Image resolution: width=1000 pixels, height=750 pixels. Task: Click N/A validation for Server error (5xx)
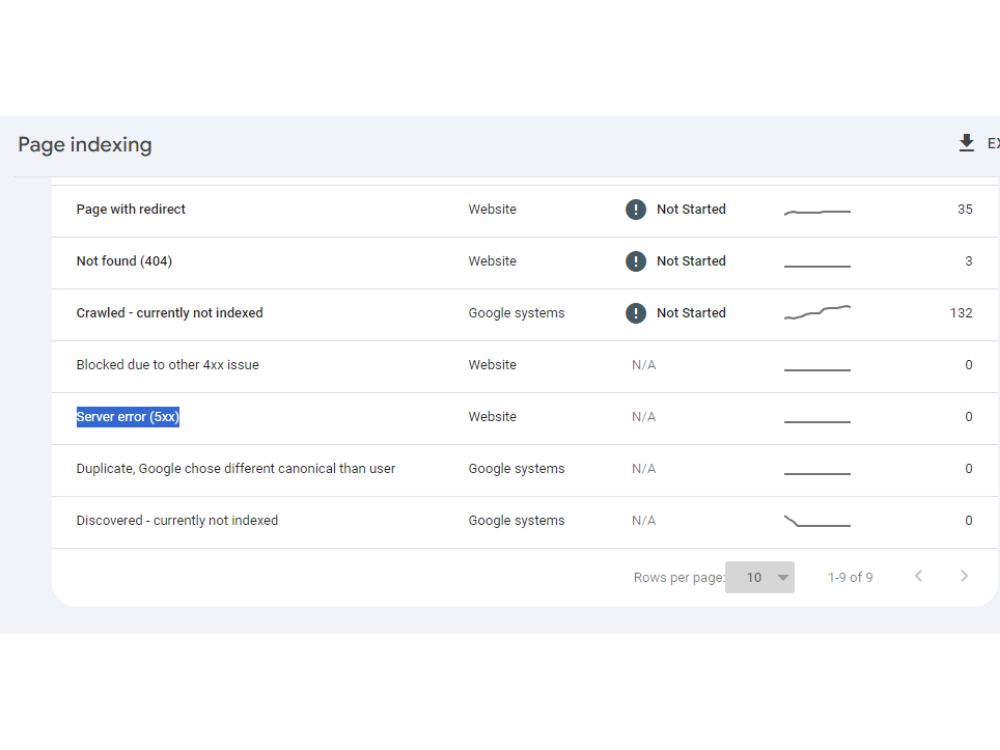point(643,416)
